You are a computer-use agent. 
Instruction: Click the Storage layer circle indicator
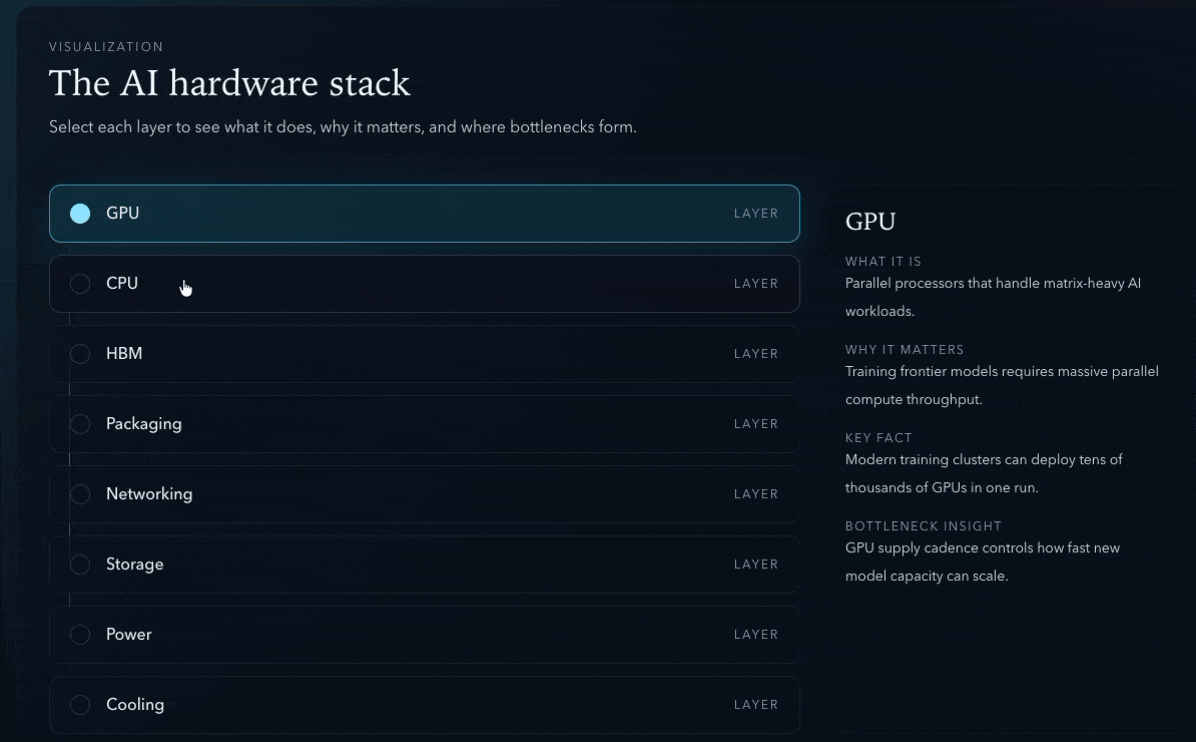click(80, 564)
